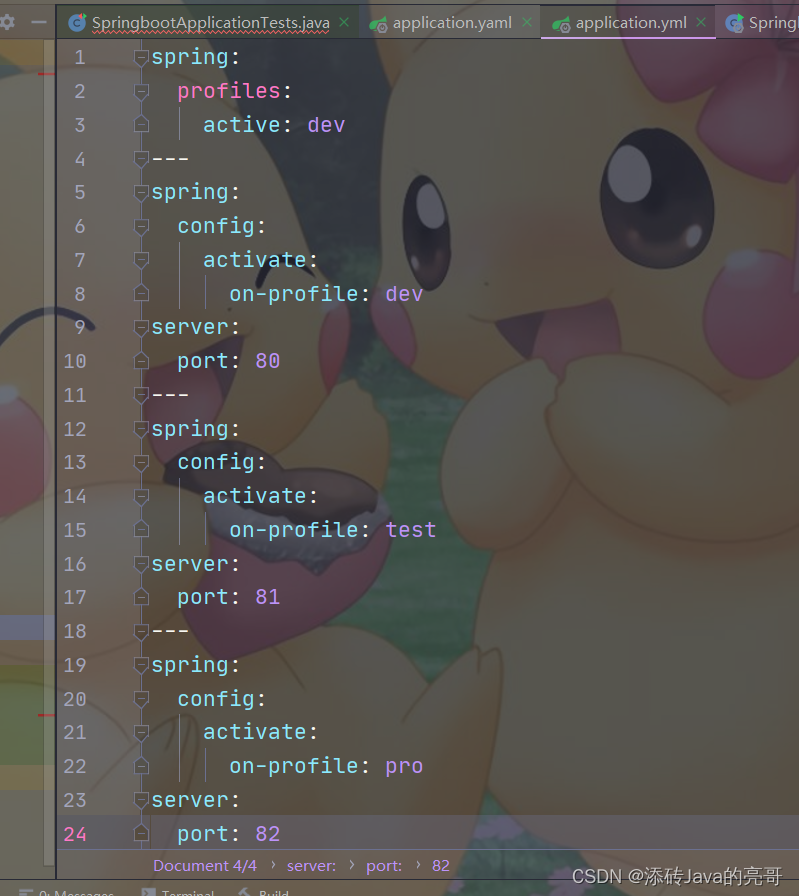Click 'server:' in the breadcrumb bar
This screenshot has width=799, height=896.
tap(311, 866)
